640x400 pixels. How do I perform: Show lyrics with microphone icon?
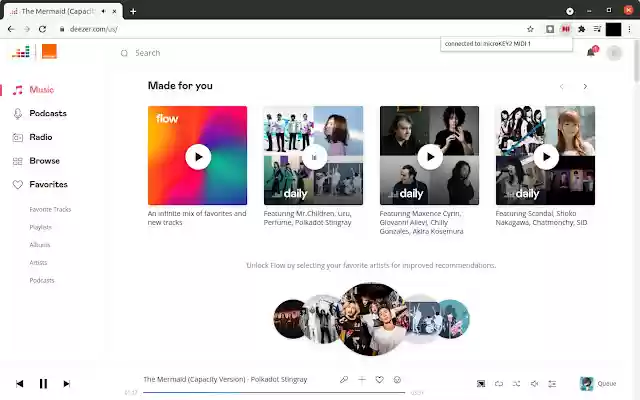pos(344,380)
